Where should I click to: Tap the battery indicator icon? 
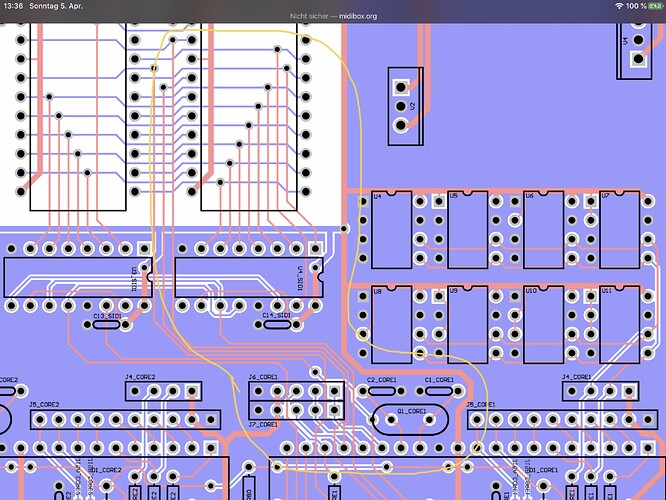tap(655, 6)
